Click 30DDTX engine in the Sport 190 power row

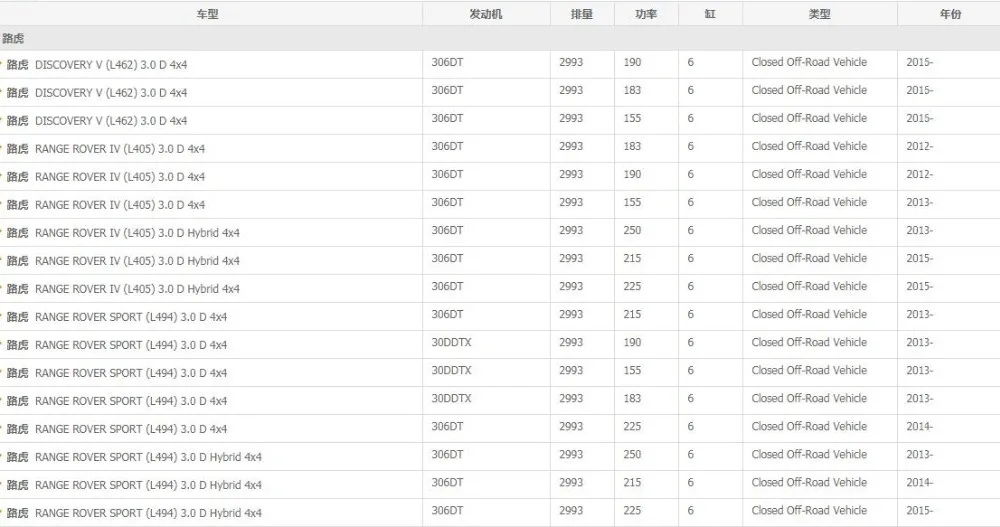(452, 343)
